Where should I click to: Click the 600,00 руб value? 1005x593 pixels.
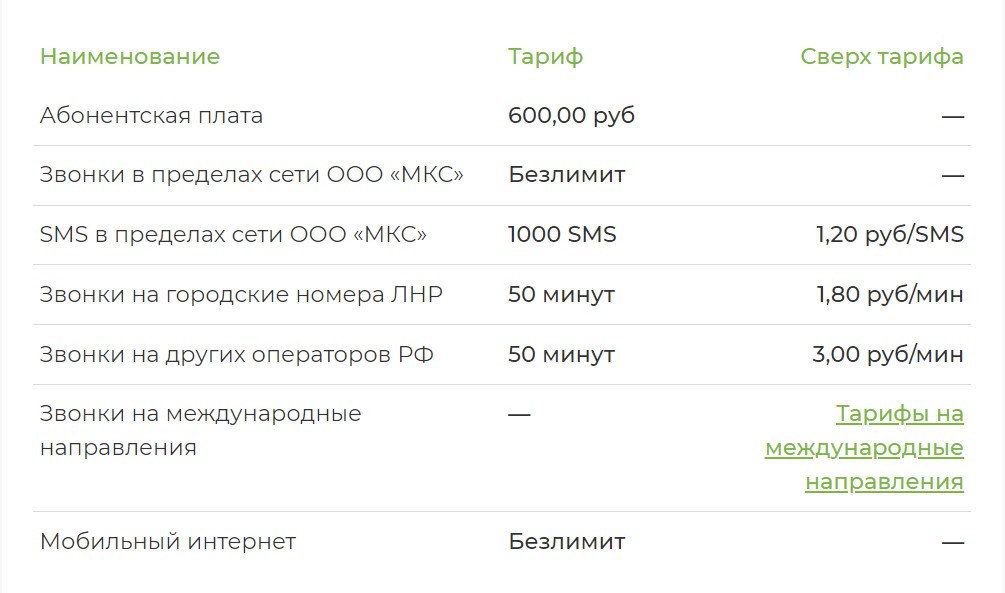(571, 115)
